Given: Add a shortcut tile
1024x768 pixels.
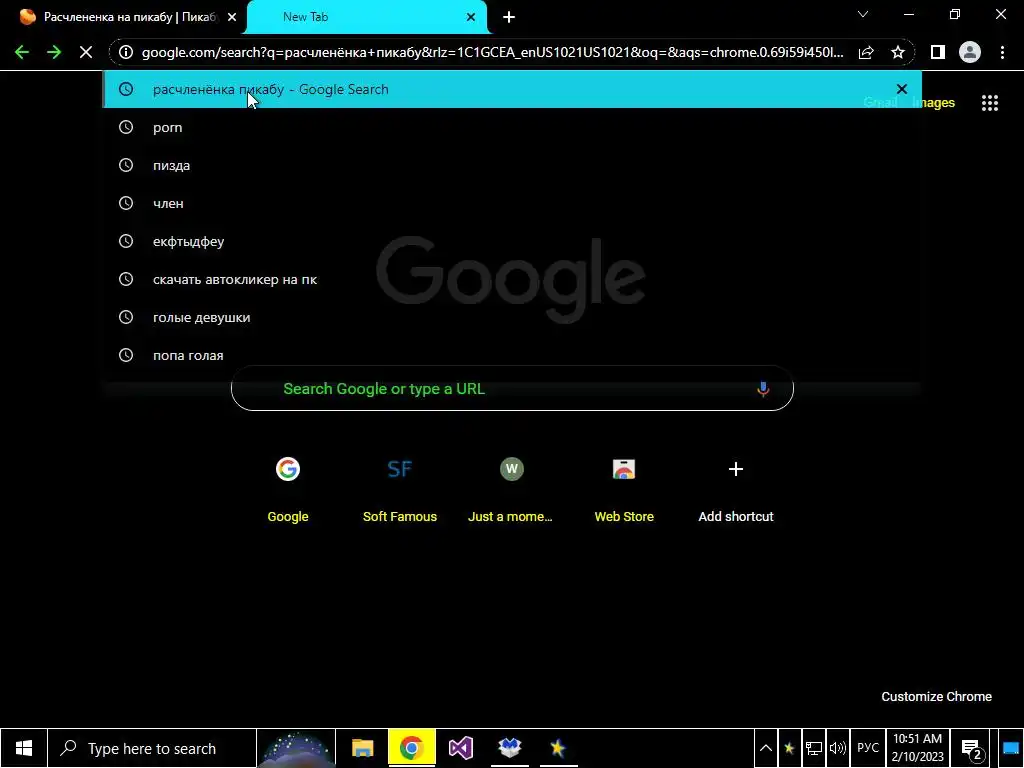Looking at the screenshot, I should pos(736,488).
